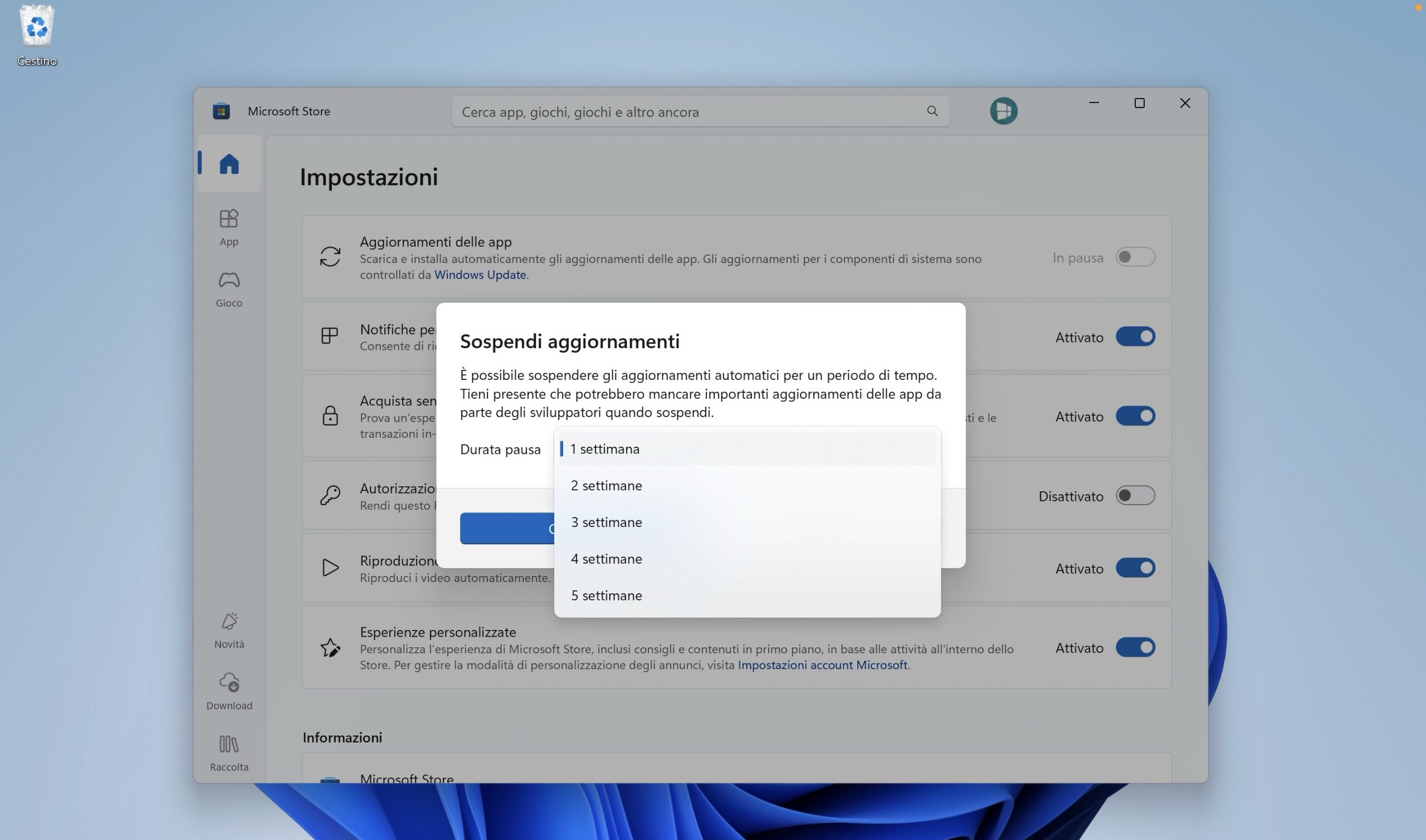Image resolution: width=1426 pixels, height=840 pixels.
Task: Turn off Esperienze personalizzate toggle
Action: [x=1135, y=647]
